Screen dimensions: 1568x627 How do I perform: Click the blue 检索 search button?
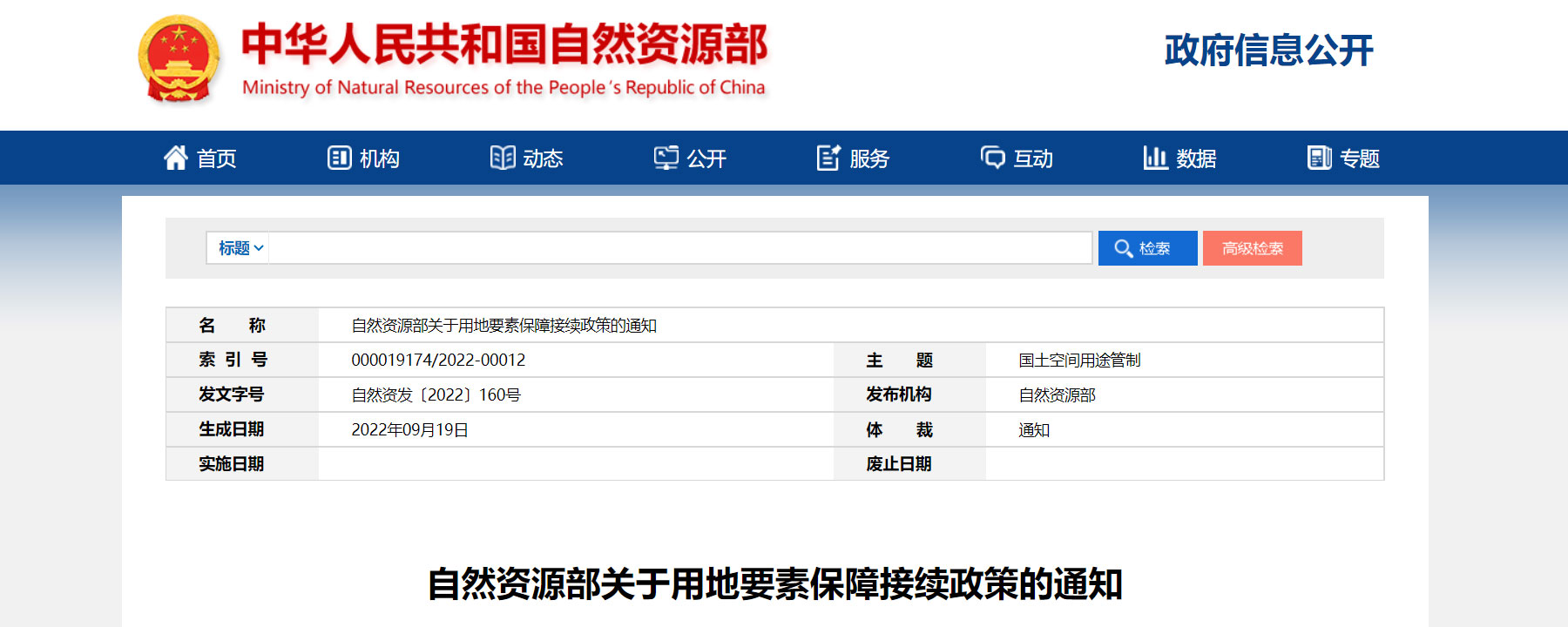1147,248
